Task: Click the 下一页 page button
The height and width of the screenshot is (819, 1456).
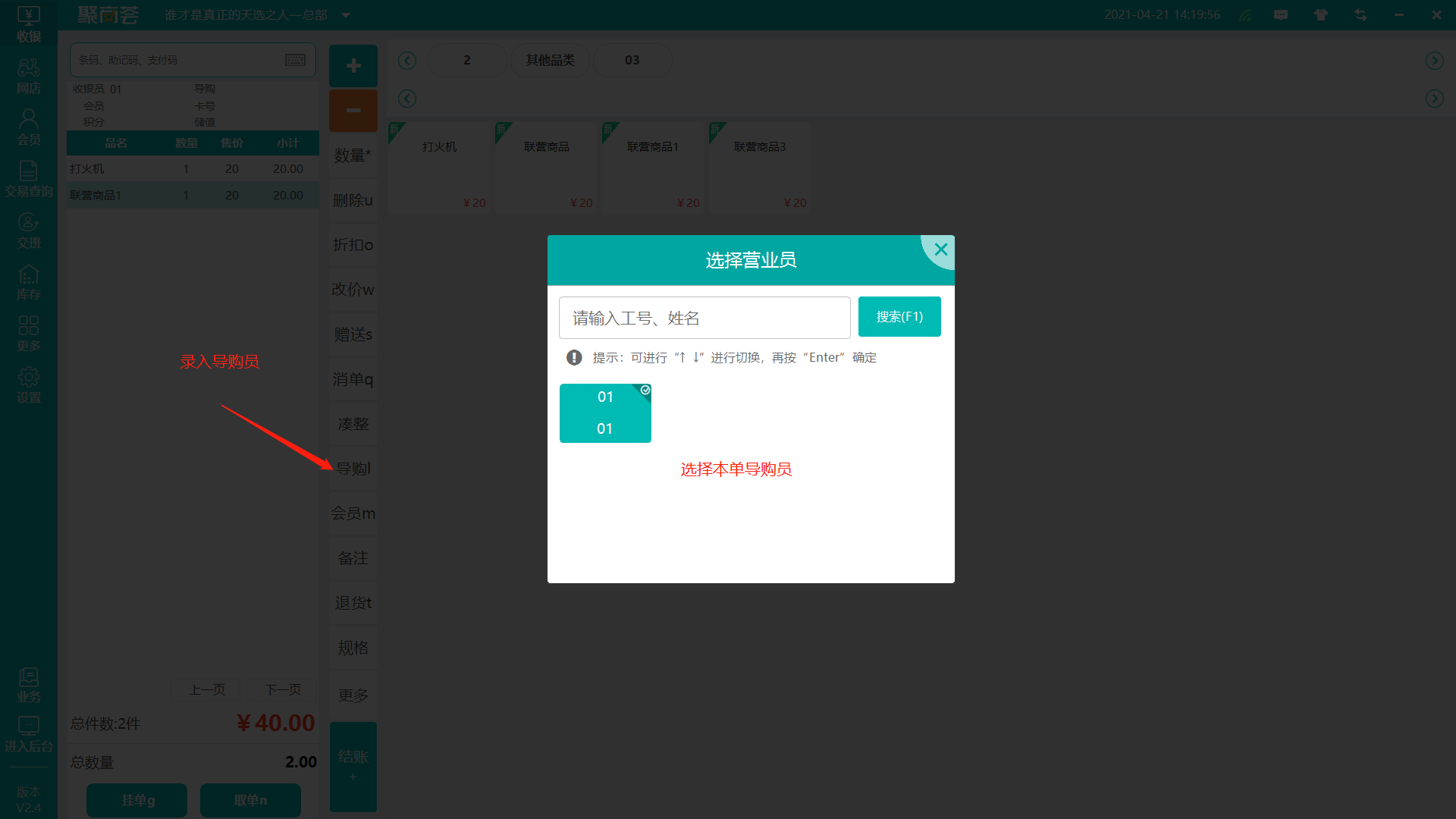Action: [x=283, y=689]
